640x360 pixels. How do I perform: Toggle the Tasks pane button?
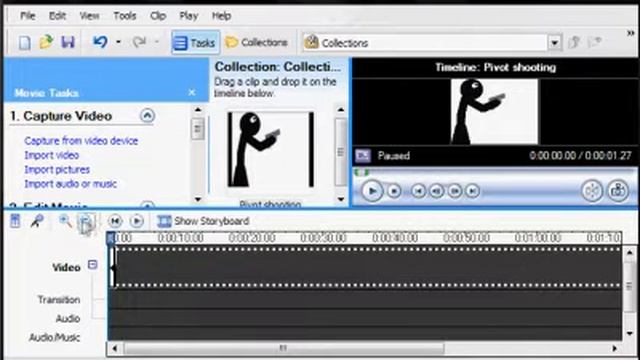tap(195, 42)
